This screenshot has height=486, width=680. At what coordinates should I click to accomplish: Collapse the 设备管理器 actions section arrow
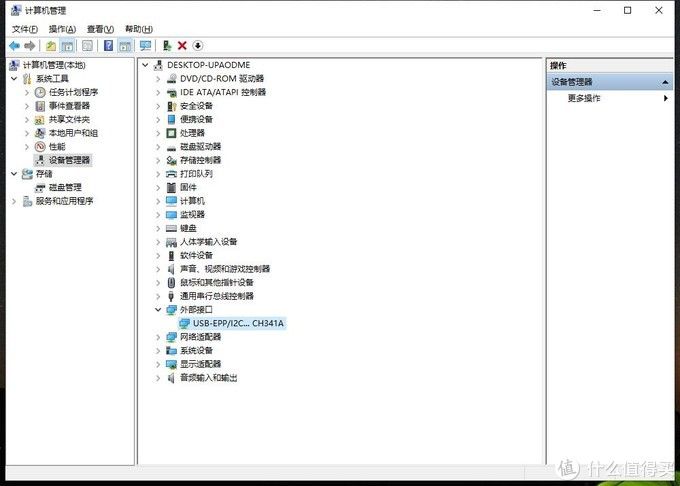click(665, 82)
